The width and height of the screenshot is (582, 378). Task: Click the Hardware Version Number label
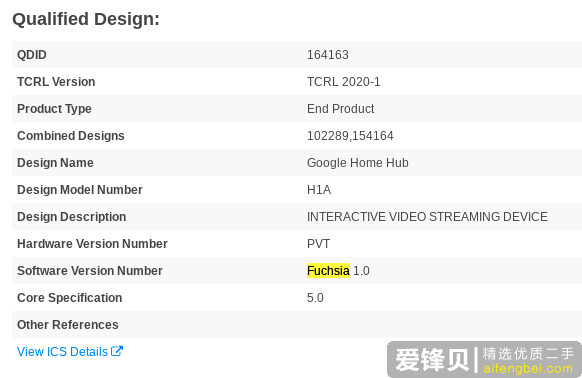92,244
